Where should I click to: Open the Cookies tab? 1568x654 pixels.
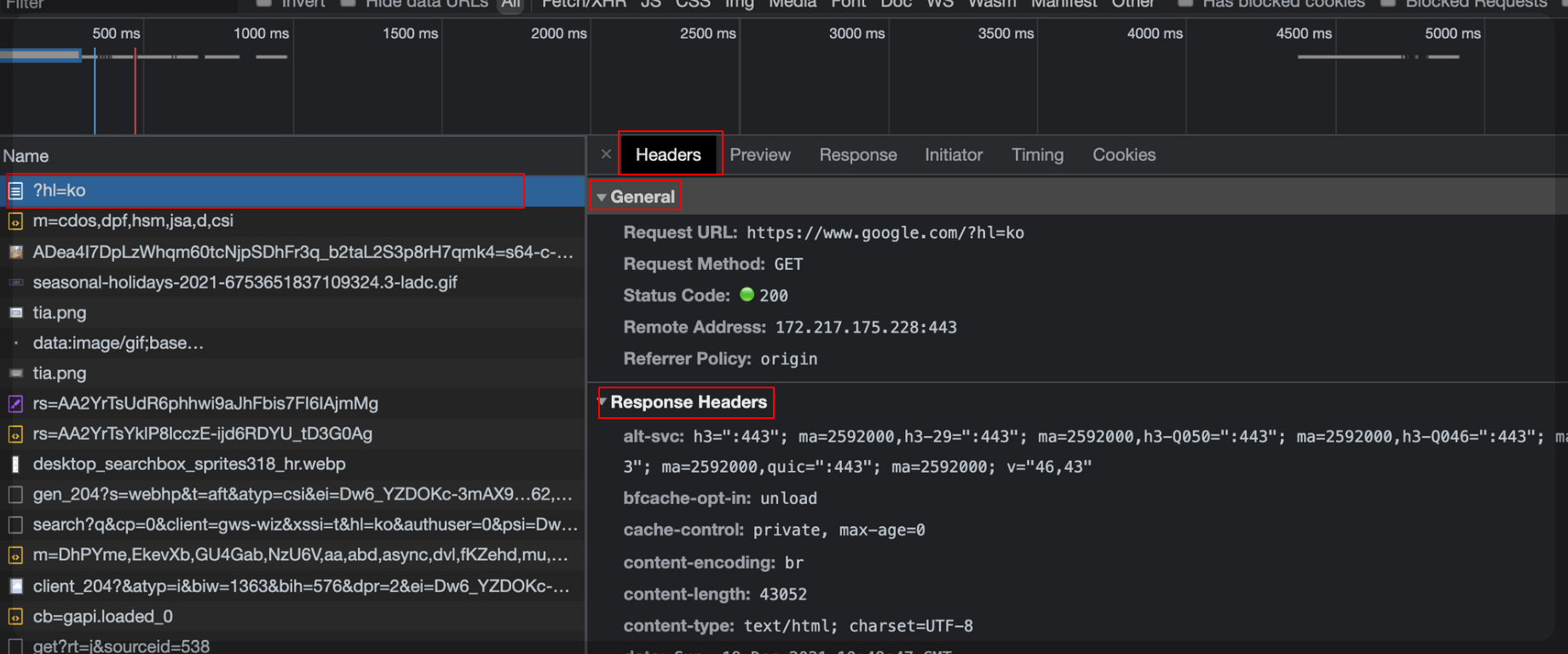(1124, 155)
